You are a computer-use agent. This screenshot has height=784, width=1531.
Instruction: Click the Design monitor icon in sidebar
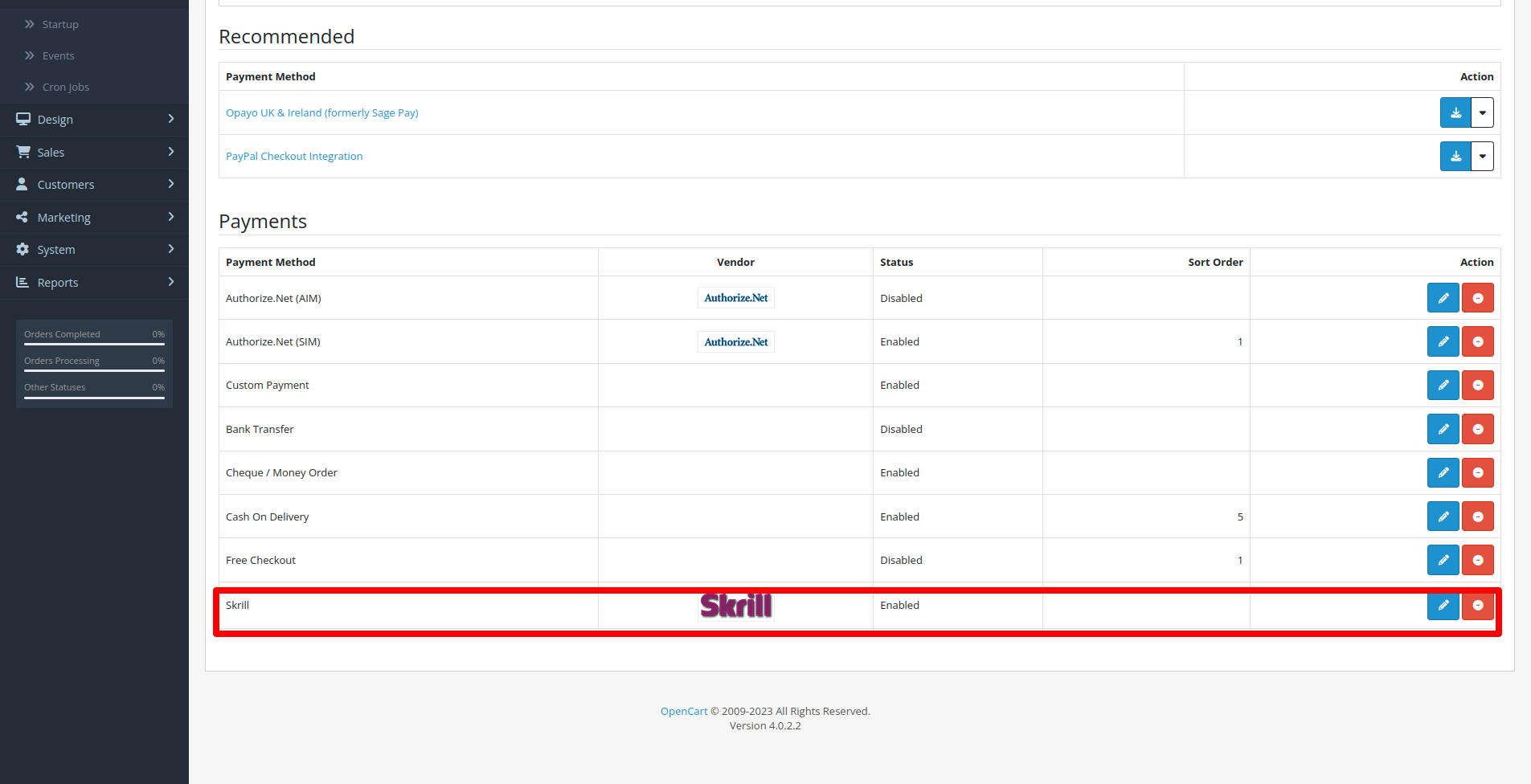tap(23, 119)
